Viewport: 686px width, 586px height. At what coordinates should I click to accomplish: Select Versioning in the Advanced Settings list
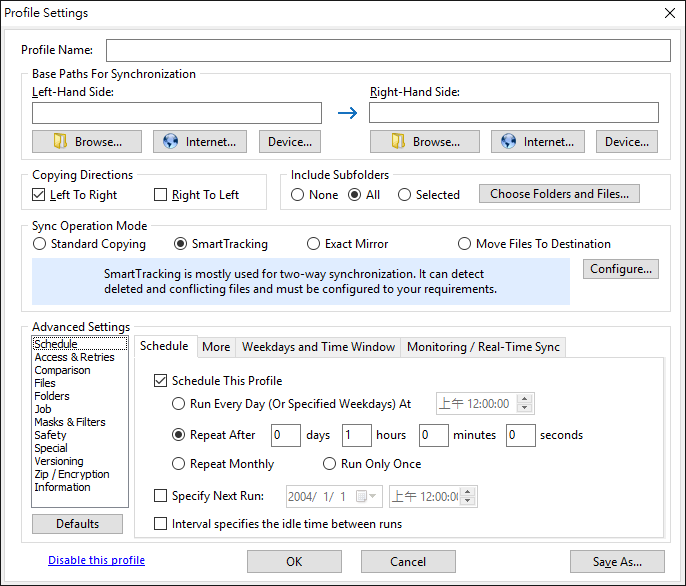click(59, 461)
